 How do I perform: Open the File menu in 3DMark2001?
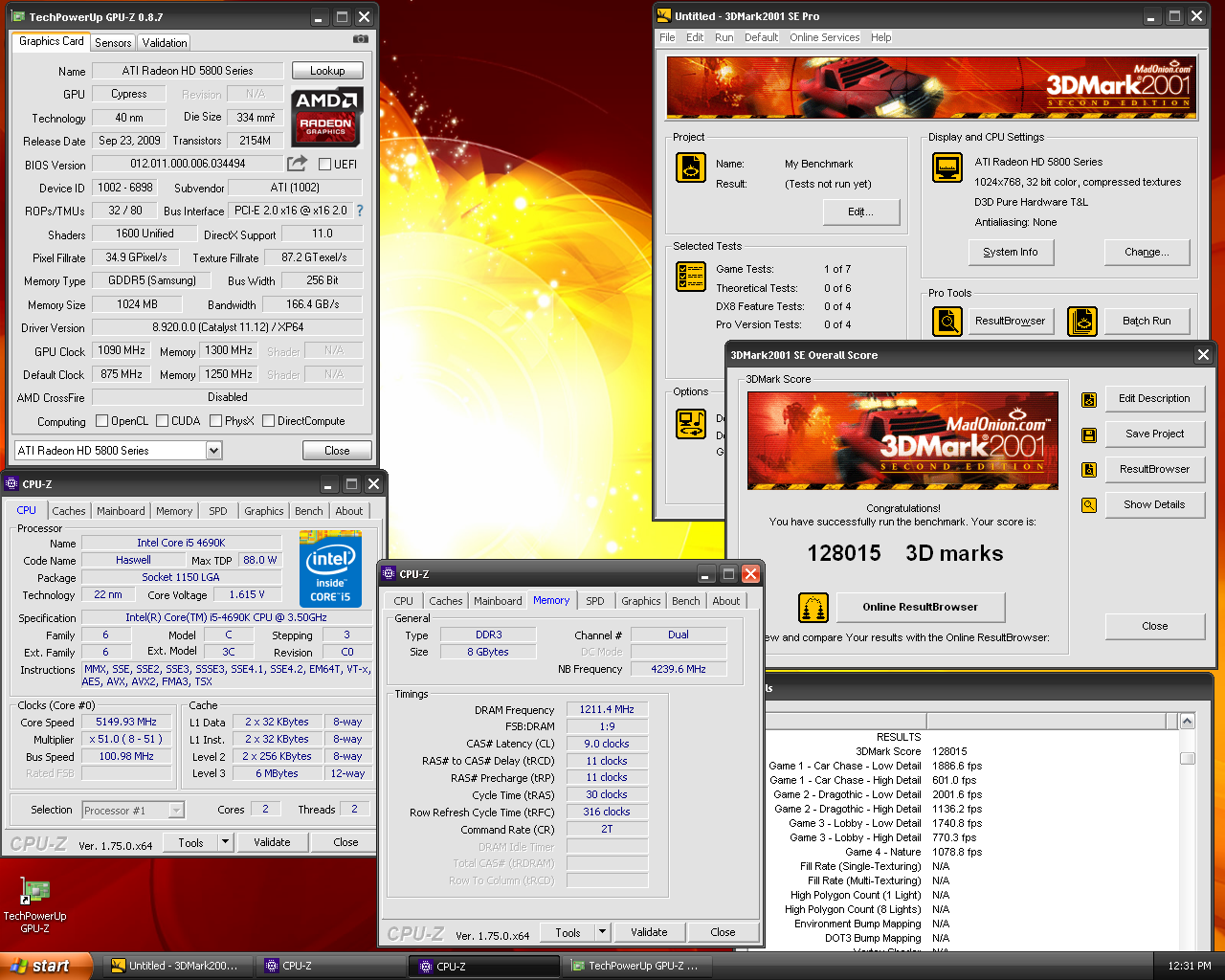[667, 37]
